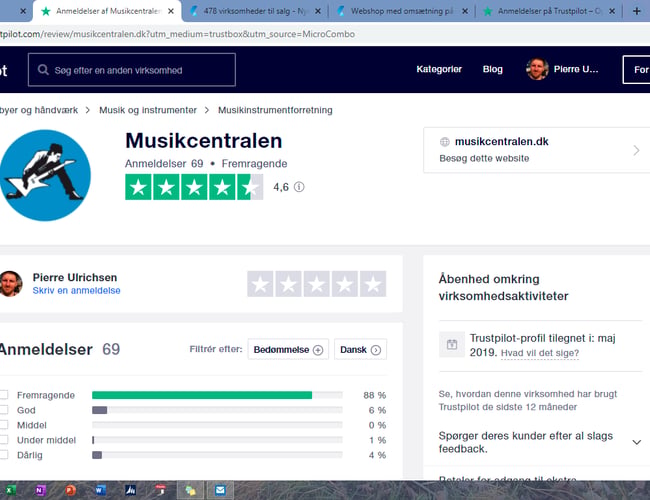Open the Blog menu item
Viewport: 650px width, 500px height.
coord(492,69)
